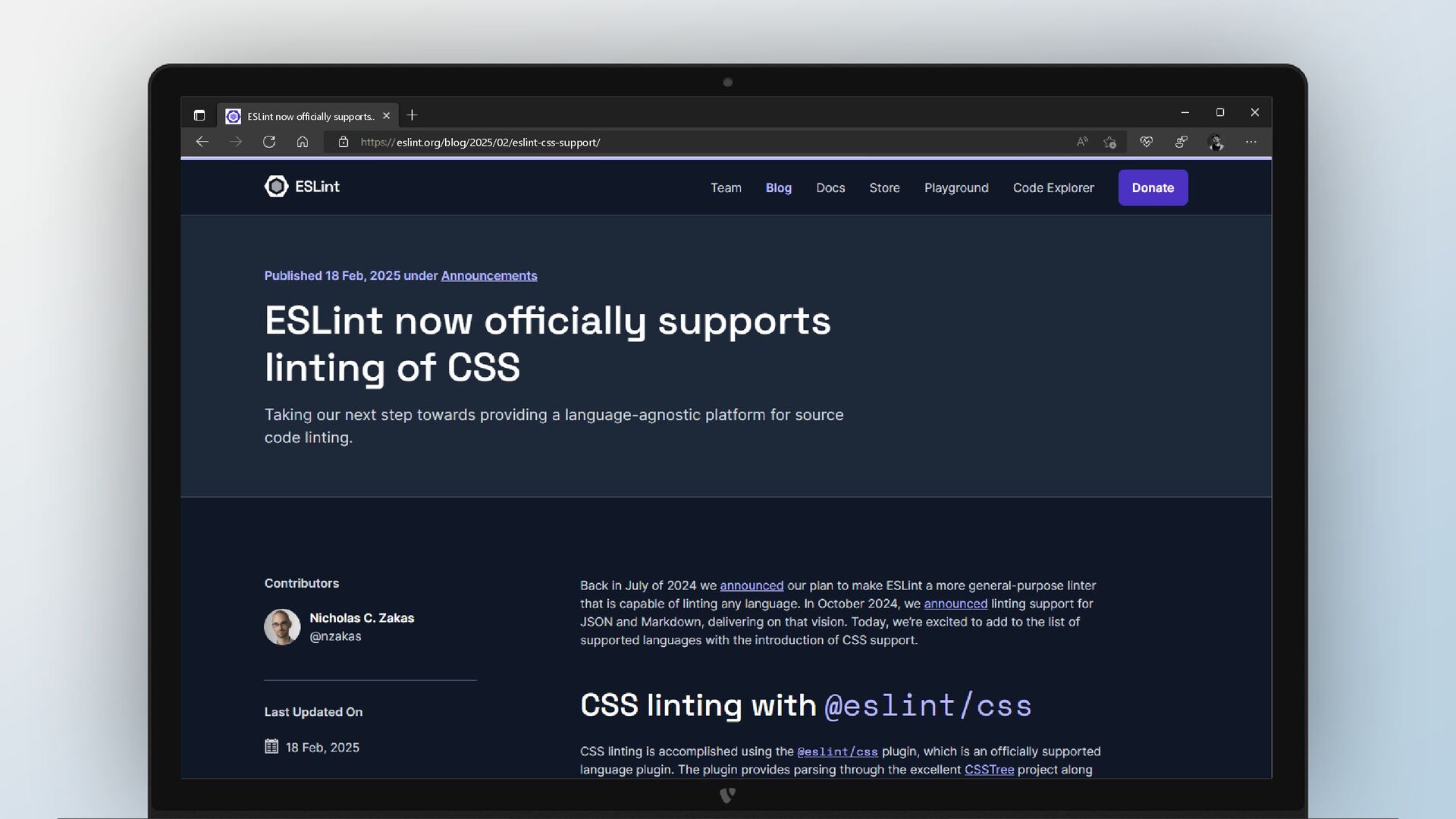The image size is (1456, 819).
Task: View site security lock information
Action: coord(344,142)
